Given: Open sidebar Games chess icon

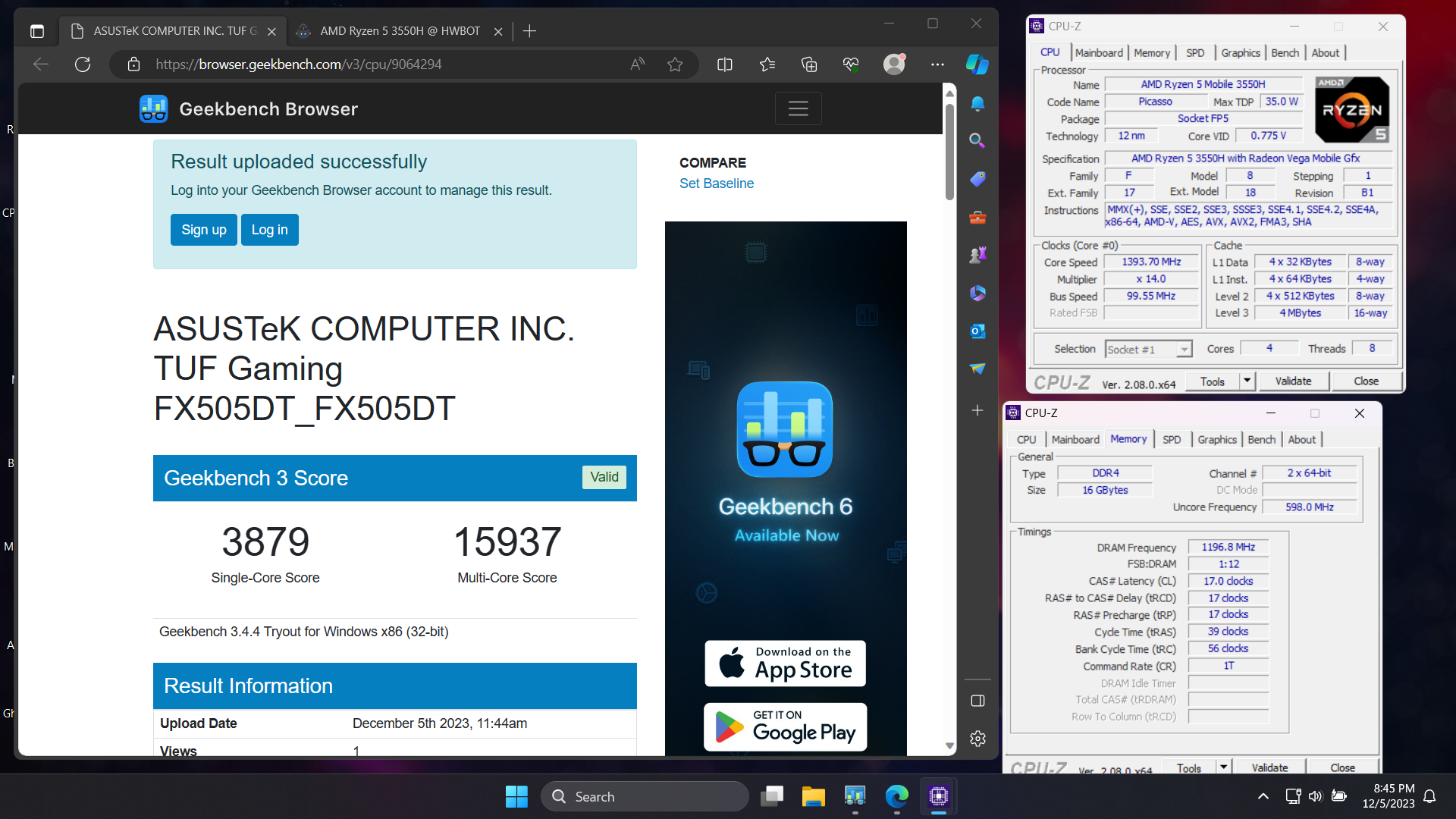Looking at the screenshot, I should (977, 255).
